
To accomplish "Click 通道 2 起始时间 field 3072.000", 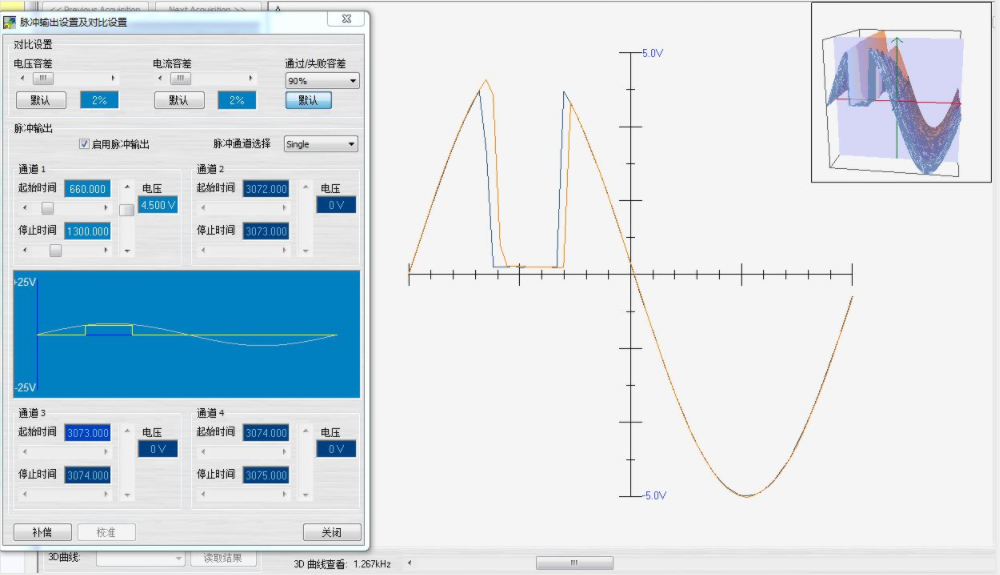I will click(x=266, y=189).
